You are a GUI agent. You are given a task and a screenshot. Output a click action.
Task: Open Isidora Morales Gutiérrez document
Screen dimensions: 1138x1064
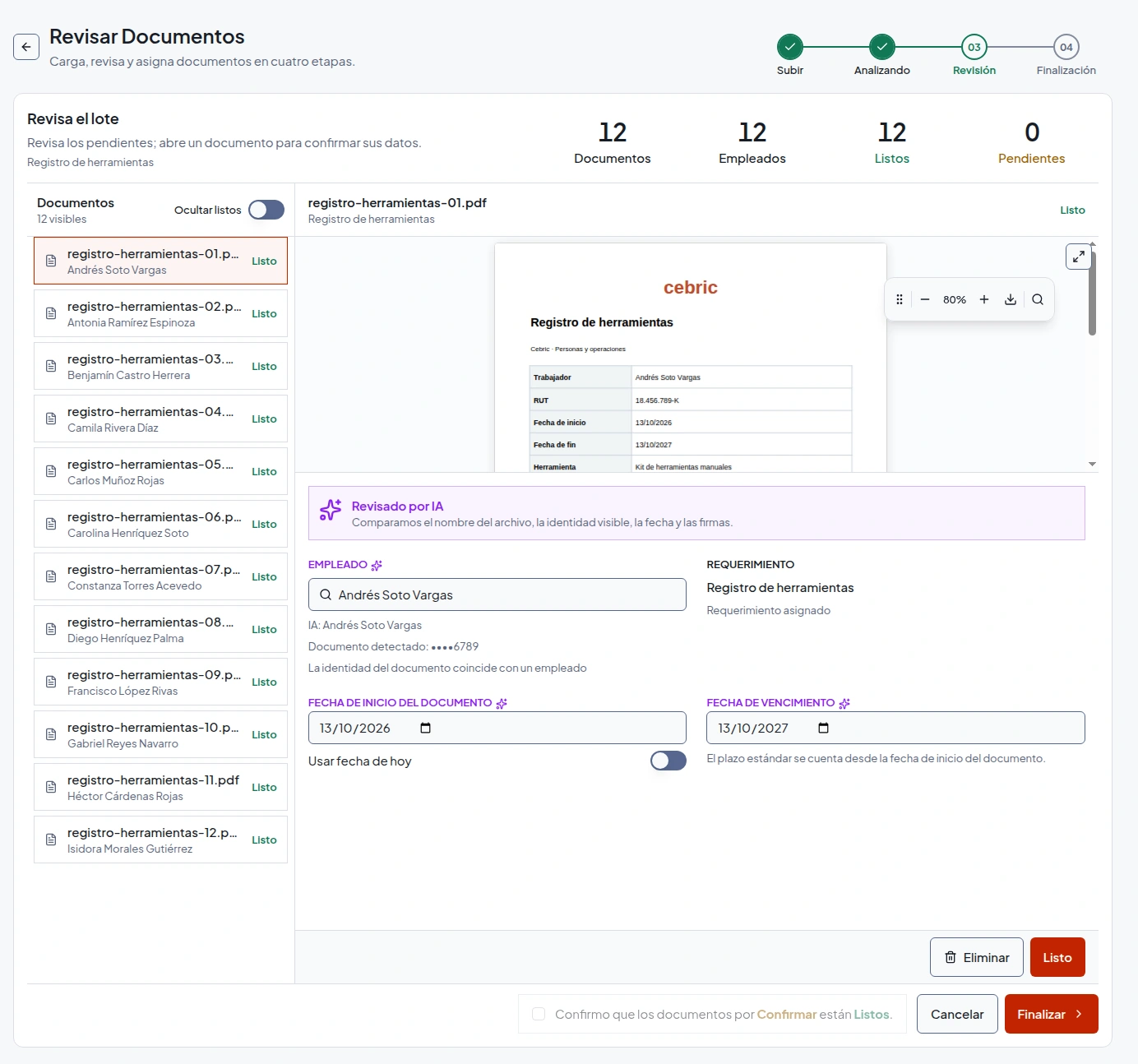pos(160,840)
